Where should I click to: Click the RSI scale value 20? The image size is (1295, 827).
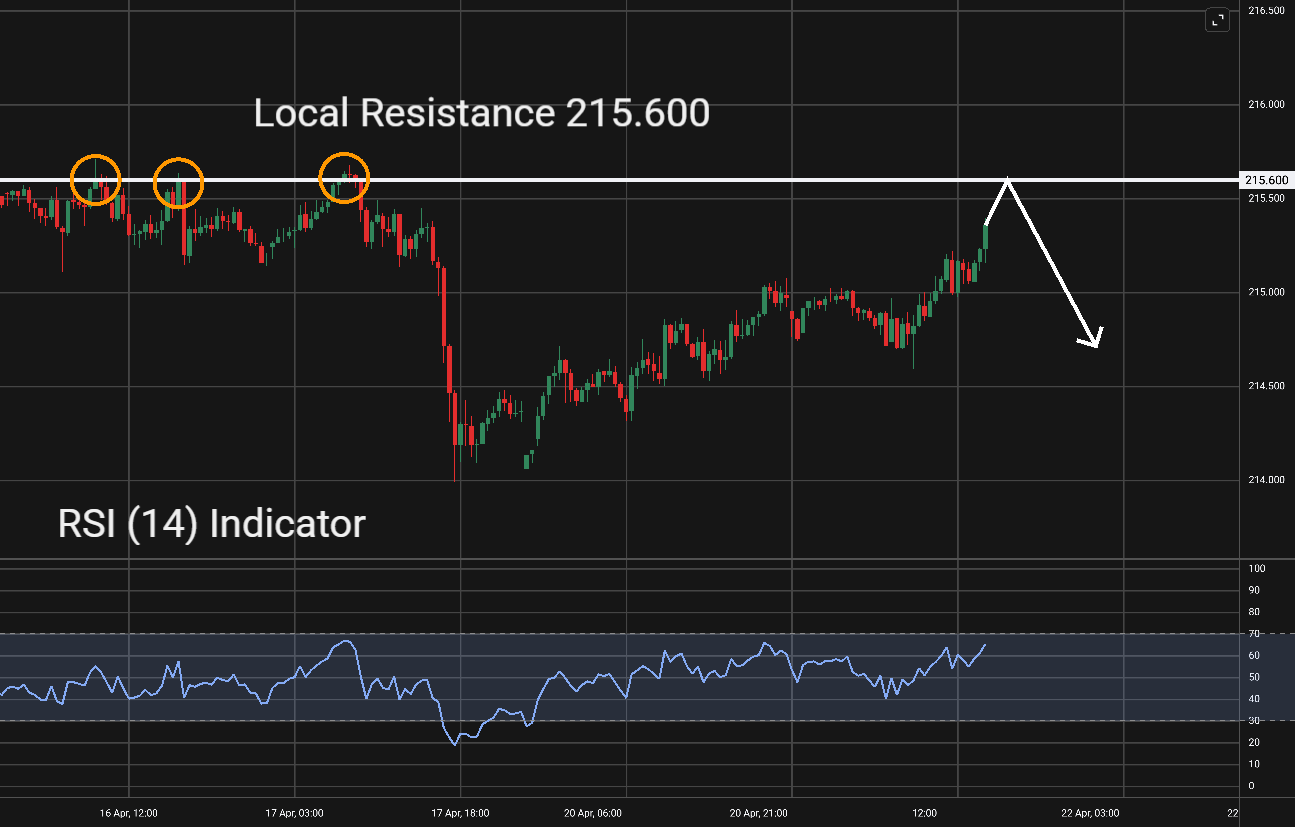(1254, 742)
